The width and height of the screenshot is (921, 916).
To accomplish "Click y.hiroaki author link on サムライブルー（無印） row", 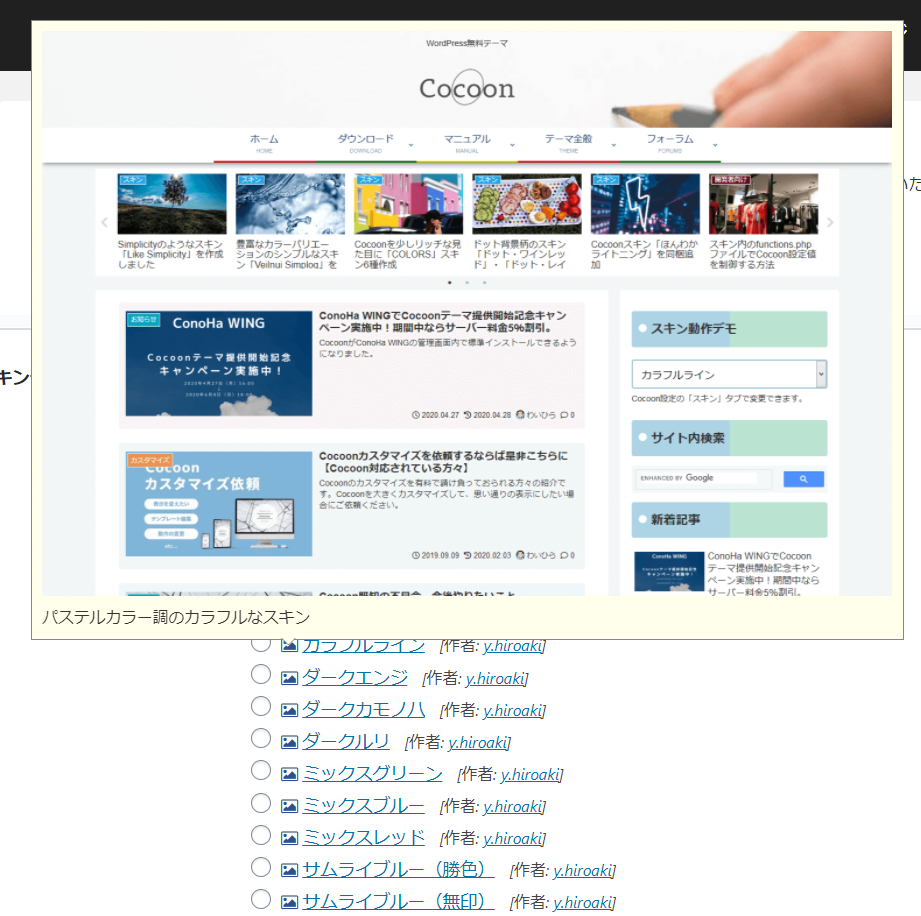I will (583, 903).
